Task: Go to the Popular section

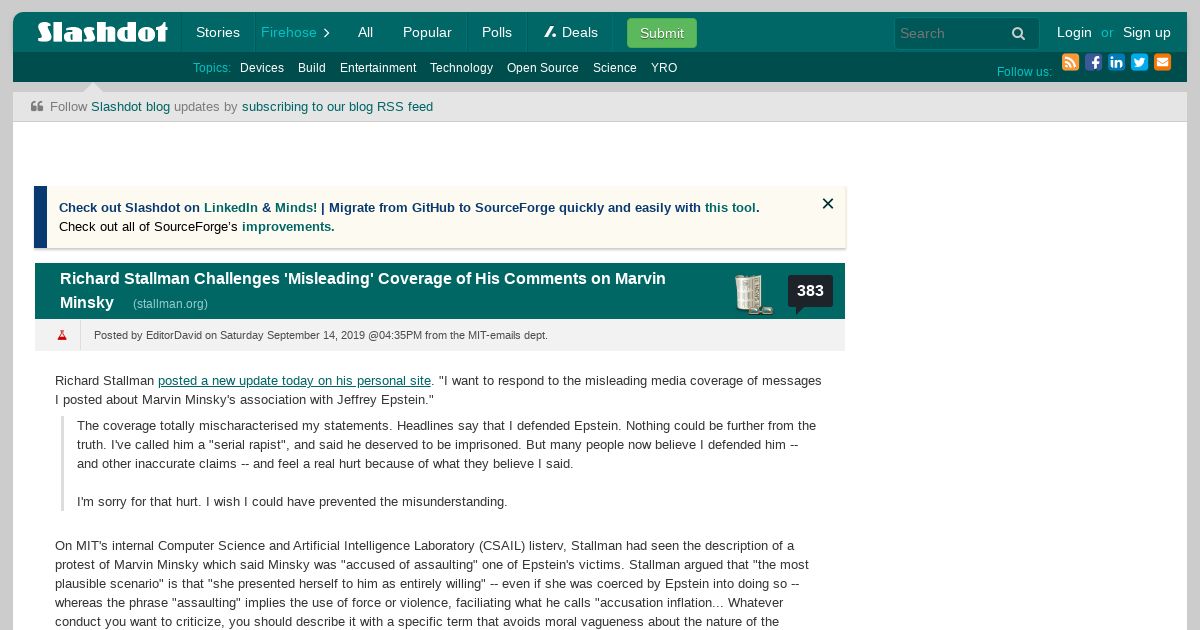Action: [427, 32]
